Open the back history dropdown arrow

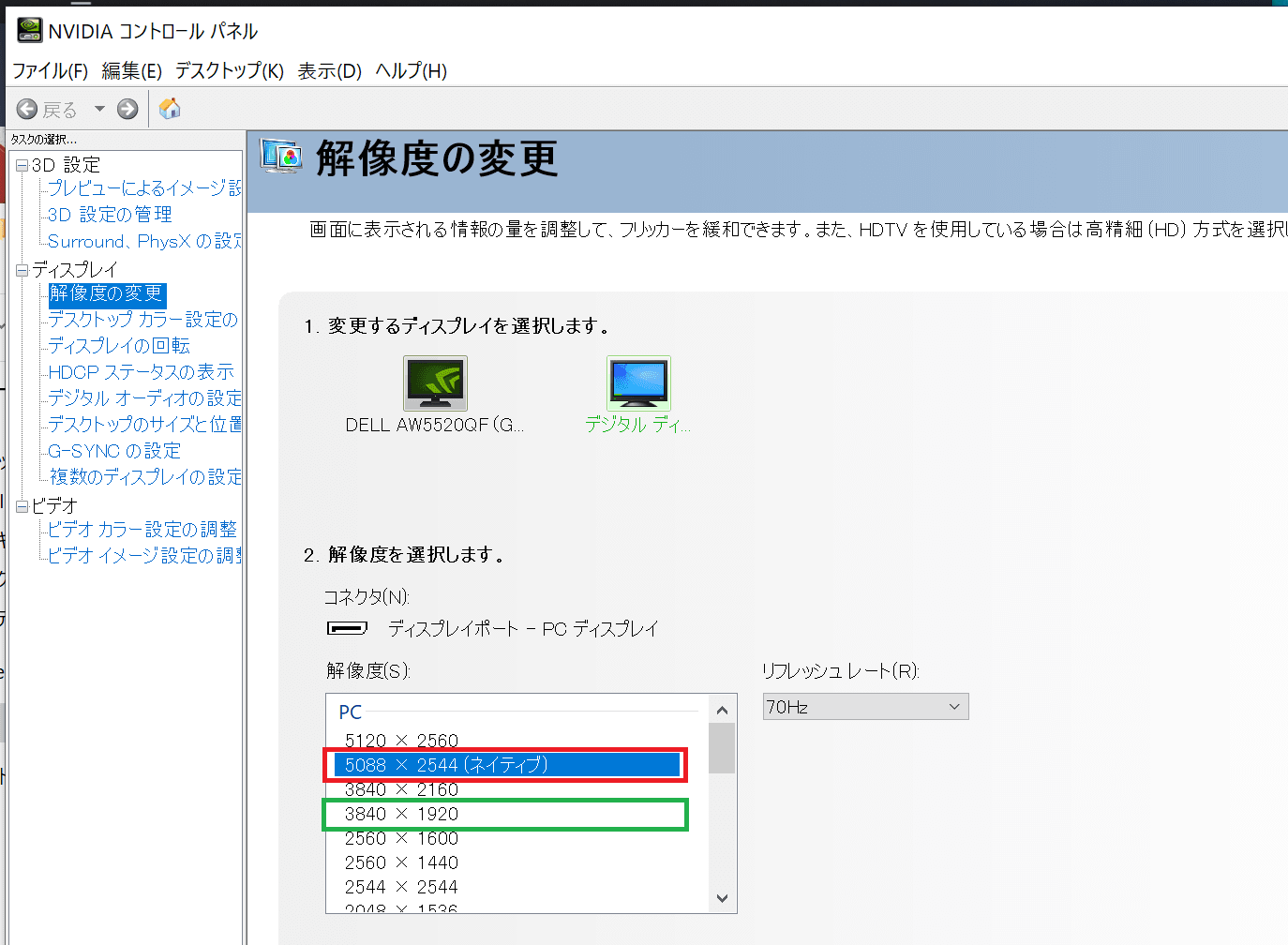[x=99, y=110]
